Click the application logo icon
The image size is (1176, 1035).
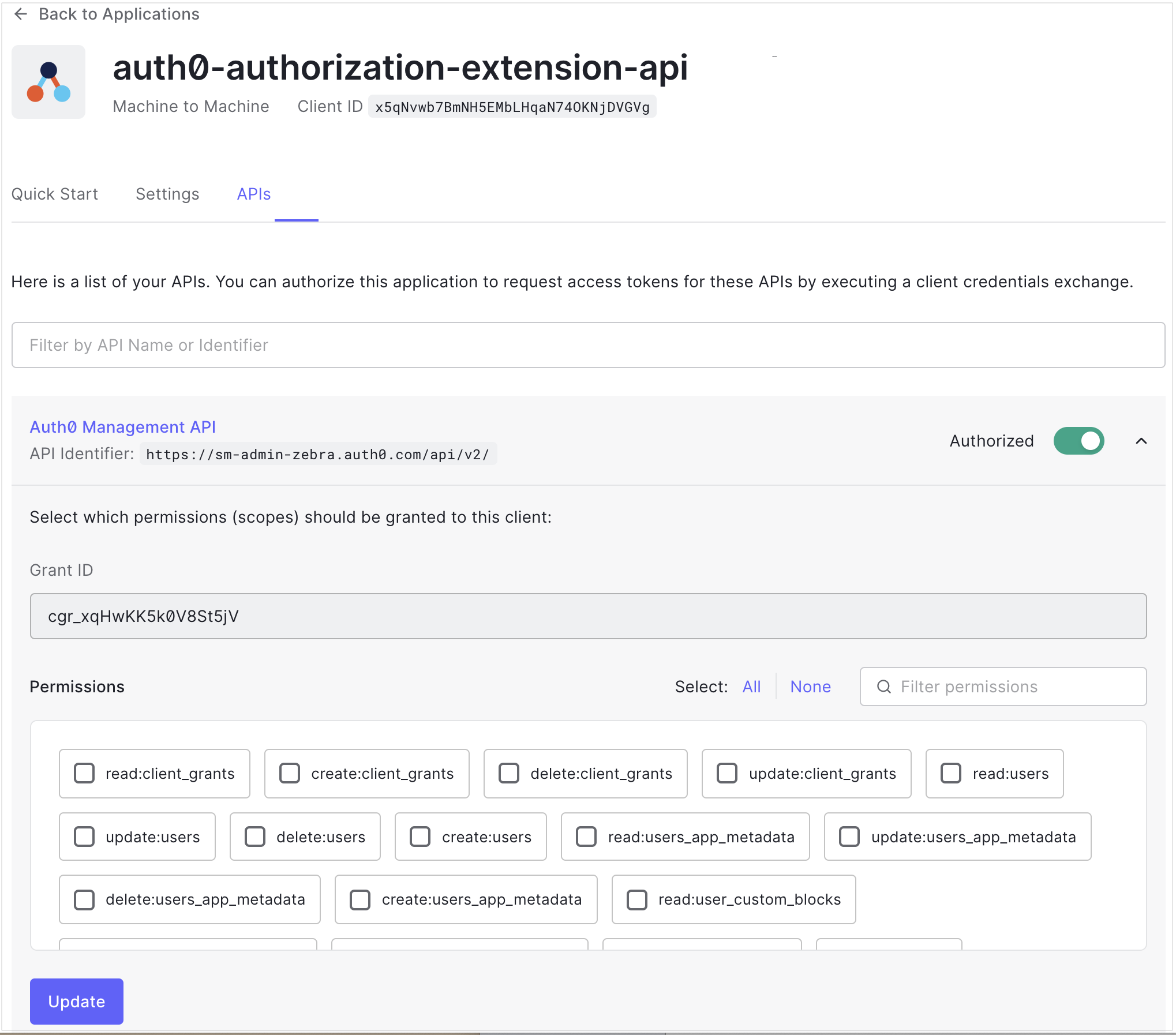coord(48,82)
